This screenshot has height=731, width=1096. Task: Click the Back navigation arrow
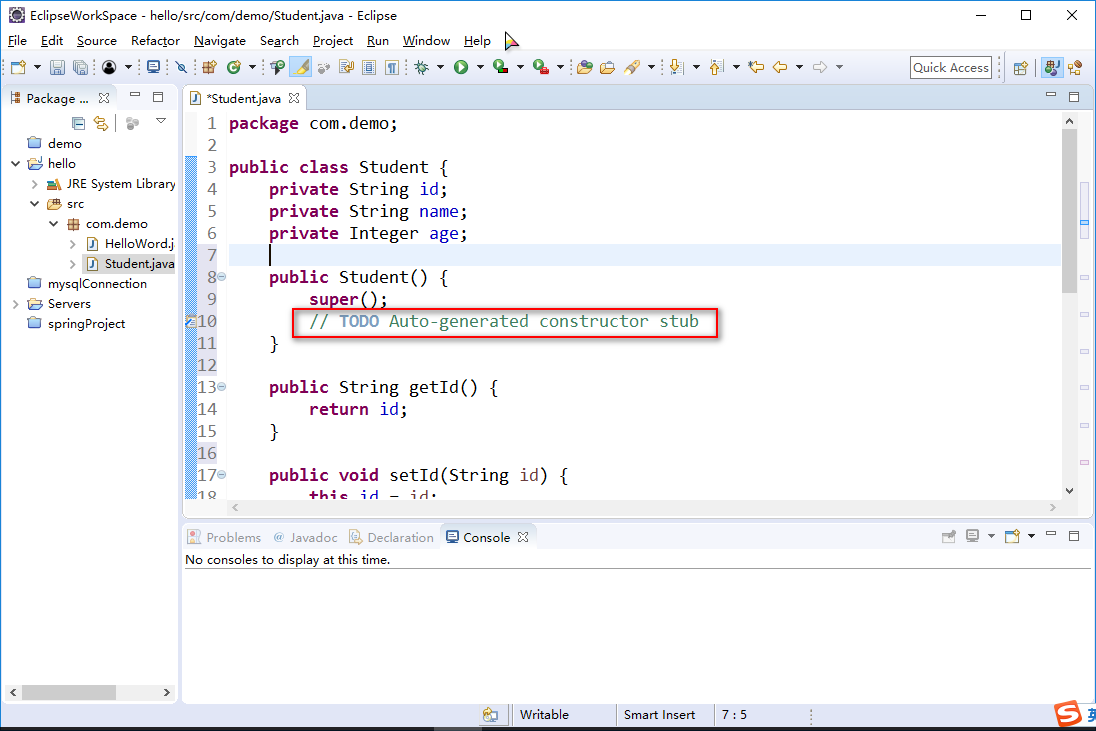[x=780, y=67]
